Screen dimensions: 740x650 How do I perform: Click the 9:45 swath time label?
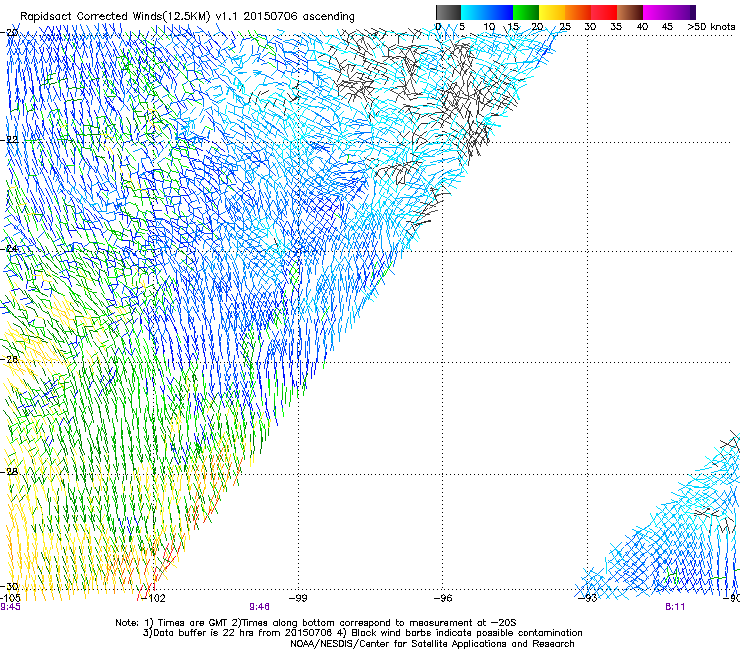[10, 607]
